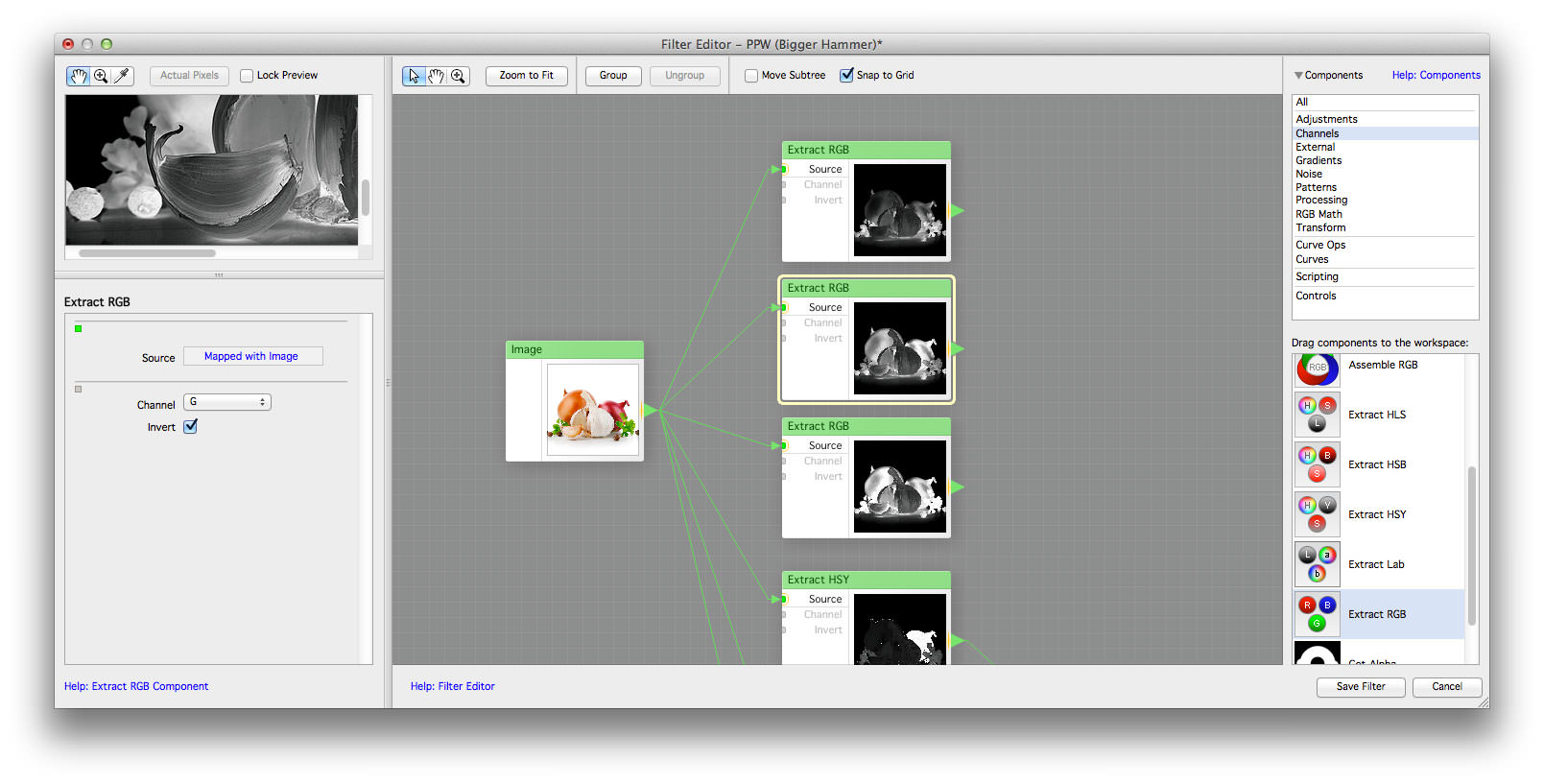Click the Extract HLS component icon
This screenshot has height=784, width=1544.
click(x=1318, y=415)
